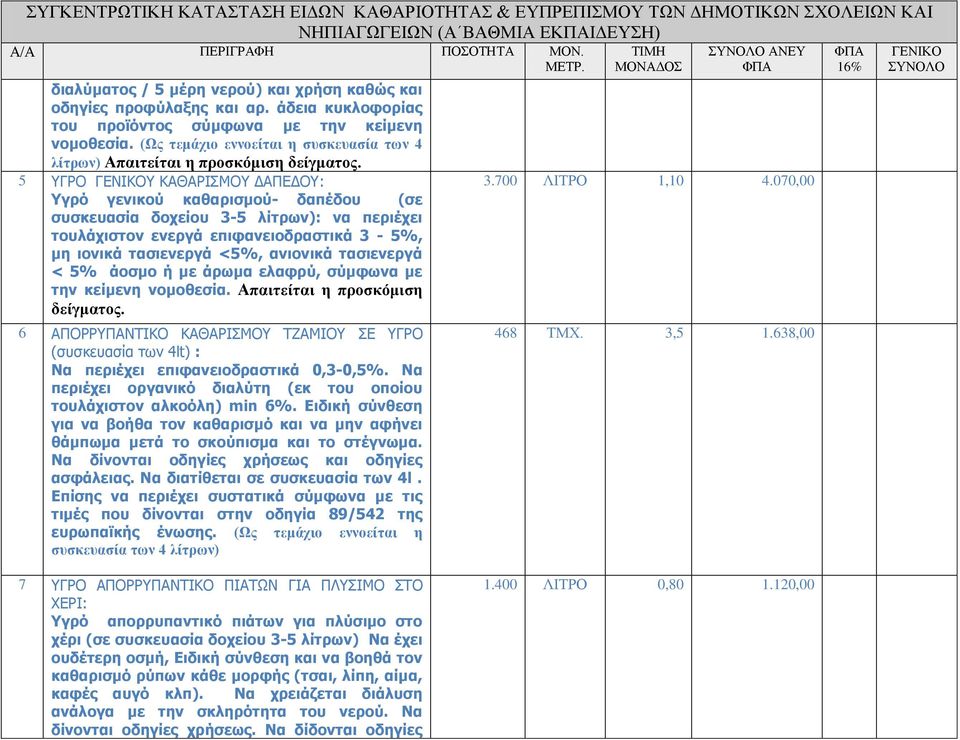
Task: Click heading 'ΥΓΡΟ ΓΕΝΙΚΟΥ ΚΑΘΑΡΙΣΜΟΥ ΔΑΠΕΔΟΥ:'
Action: tap(188, 181)
